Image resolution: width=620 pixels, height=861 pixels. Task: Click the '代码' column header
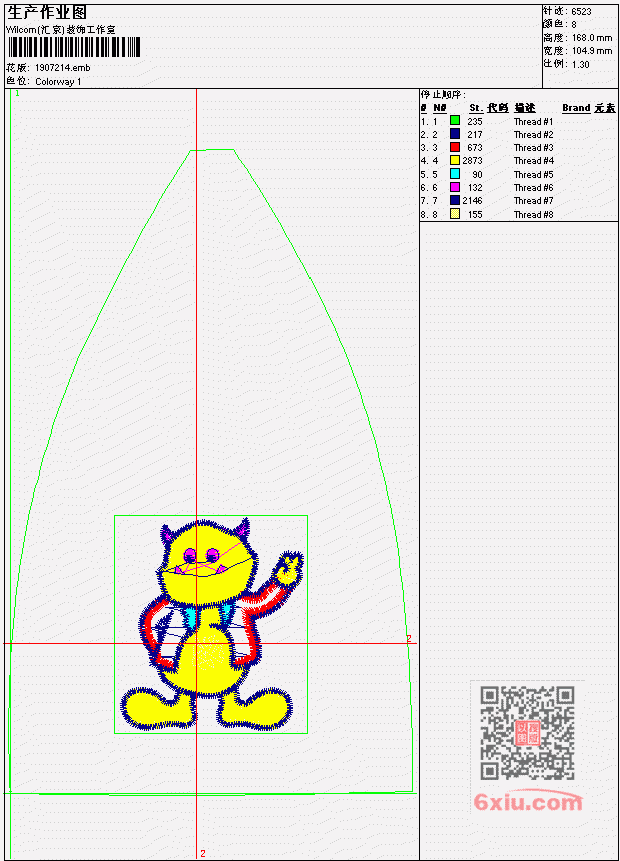[x=498, y=108]
